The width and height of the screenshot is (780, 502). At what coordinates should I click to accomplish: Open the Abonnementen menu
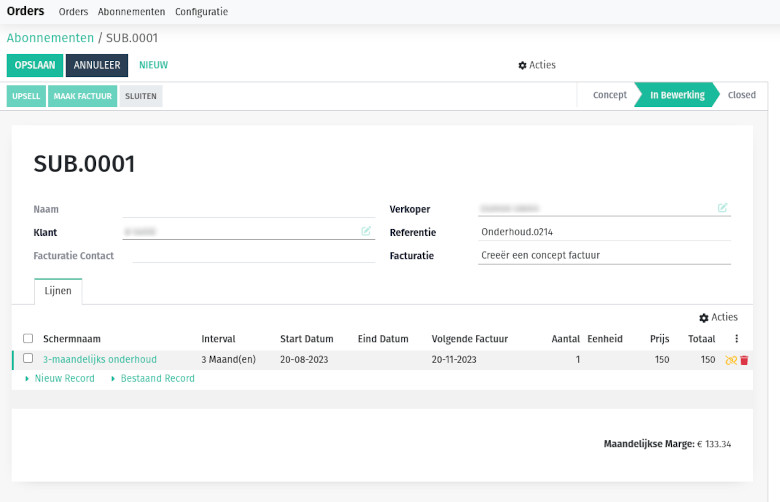tap(131, 11)
